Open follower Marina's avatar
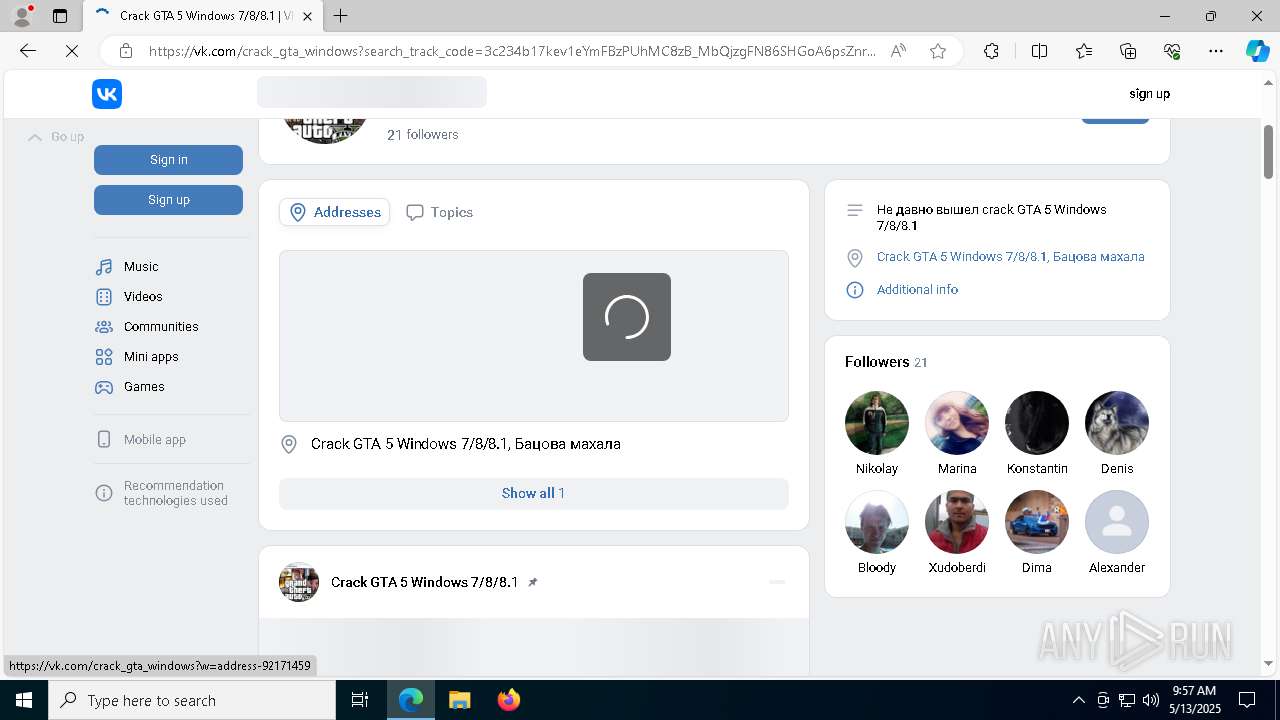1280x720 pixels. (957, 423)
